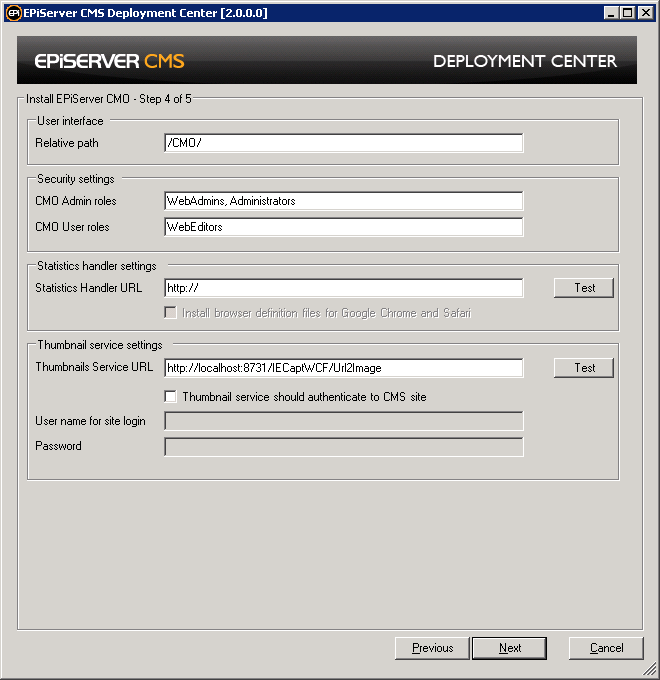Click the 'Thumbnail service settings' group title

click(x=100, y=345)
